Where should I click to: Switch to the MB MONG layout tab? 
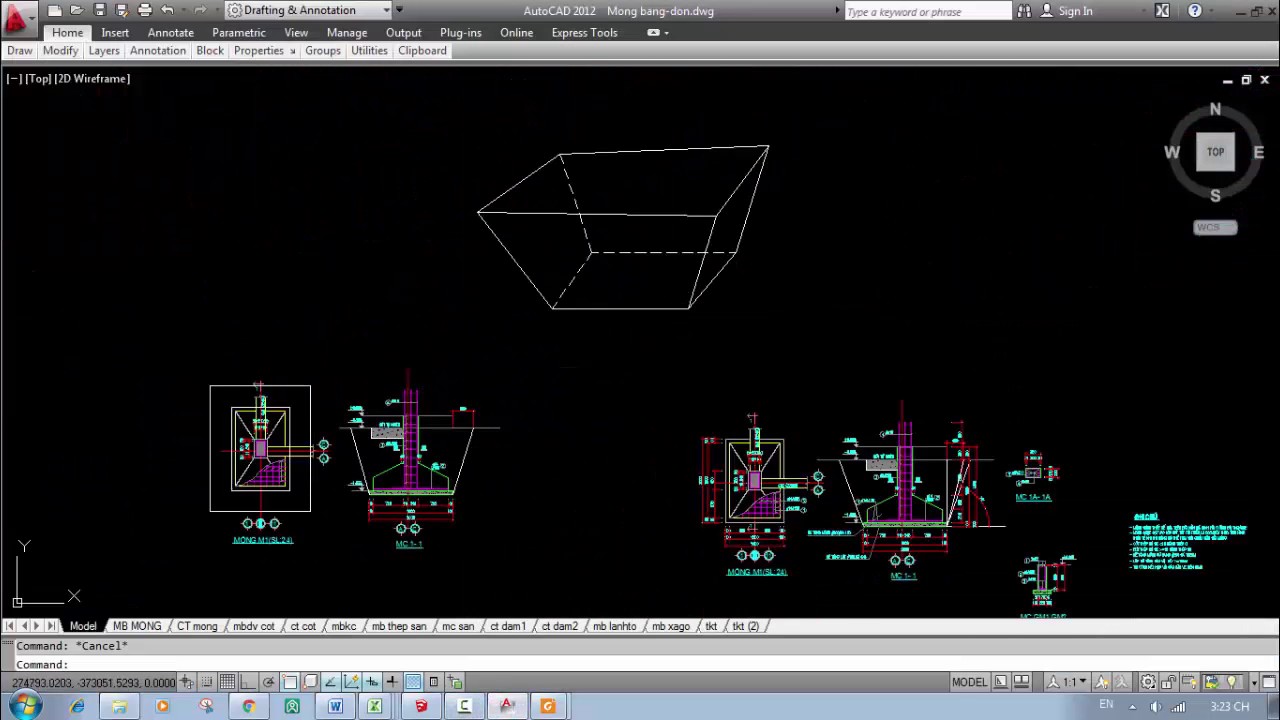coord(137,626)
